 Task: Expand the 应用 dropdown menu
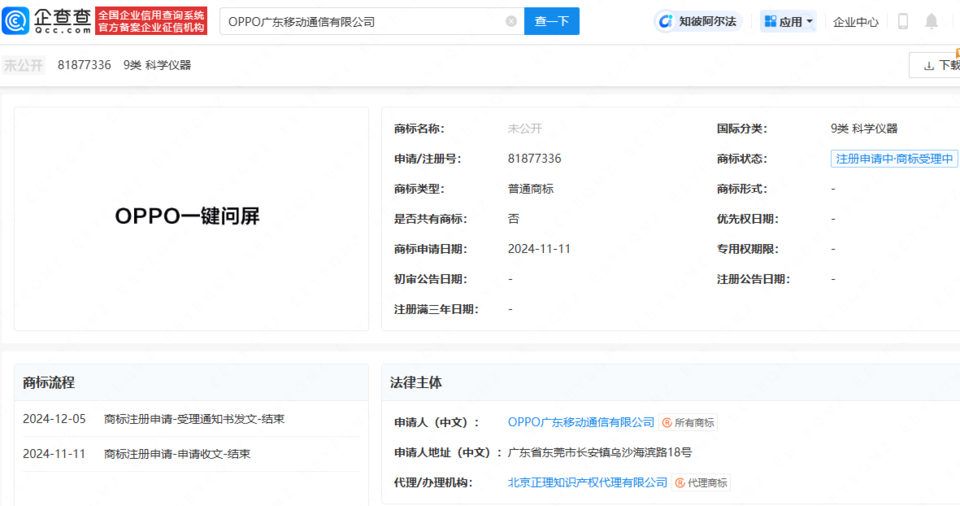[x=788, y=21]
